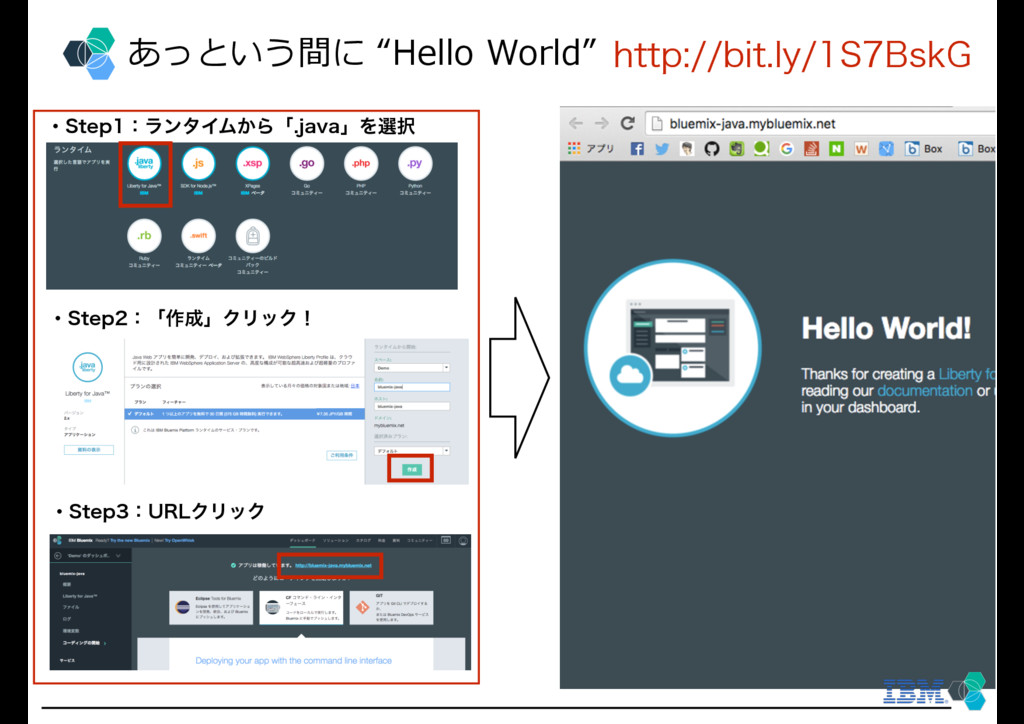Open the first Box bookmark
This screenshot has height=724, width=1024.
[x=923, y=149]
